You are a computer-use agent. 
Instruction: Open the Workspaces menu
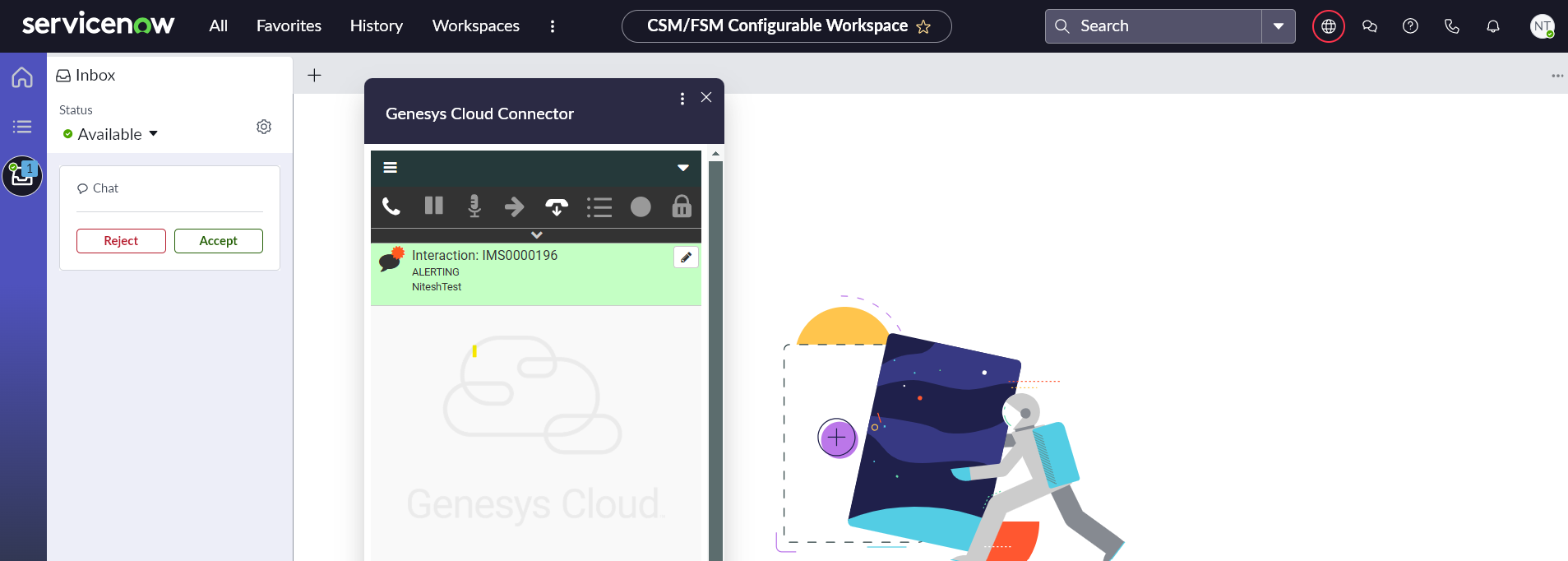coord(475,25)
